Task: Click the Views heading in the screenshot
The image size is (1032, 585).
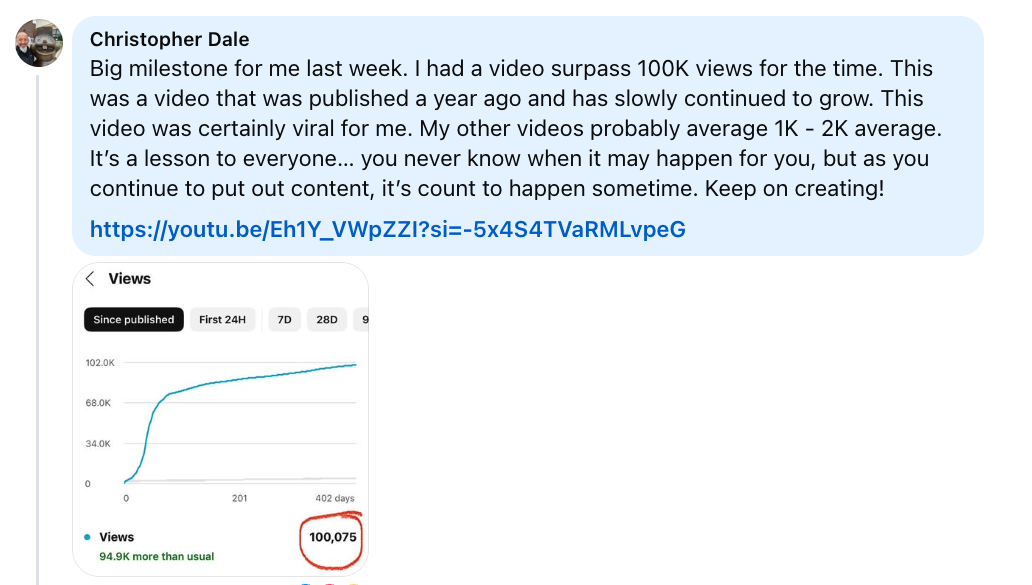Action: pyautogui.click(x=130, y=279)
